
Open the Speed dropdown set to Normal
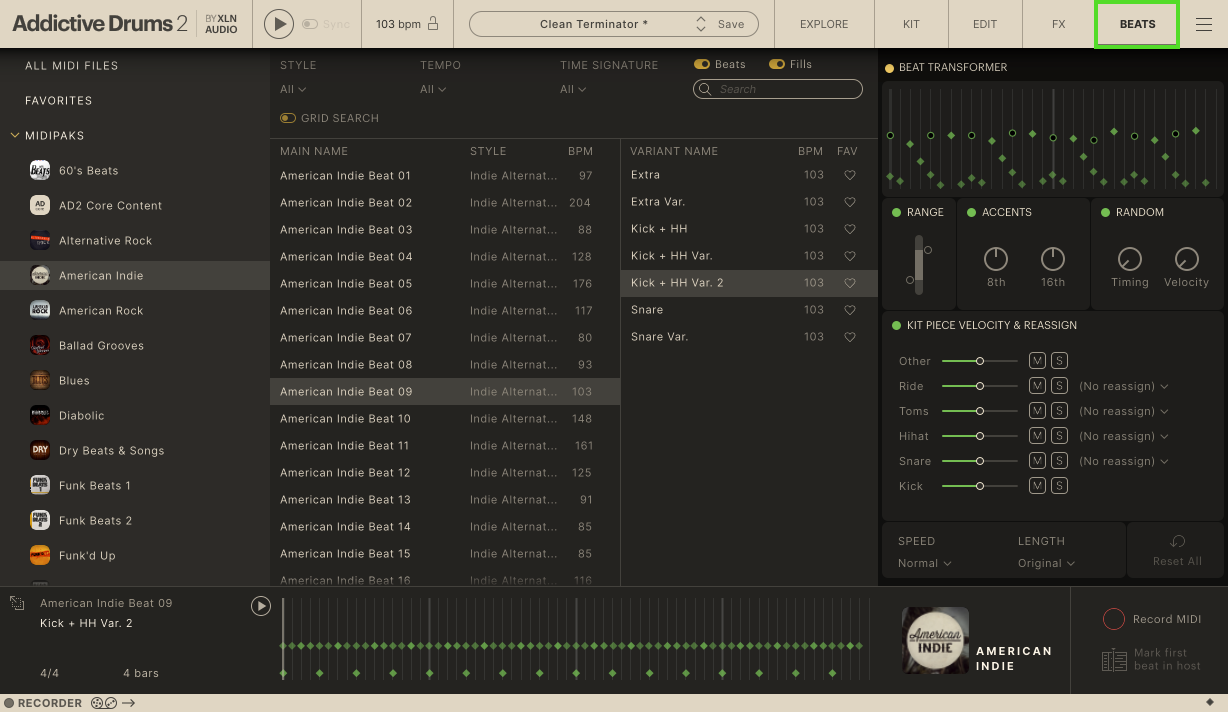925,563
